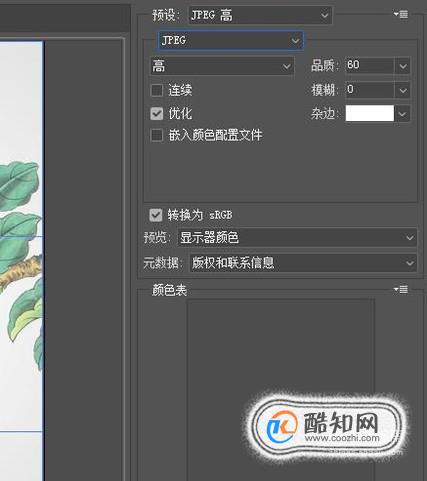
Task: Open the color table (颜色表) flyout menu icon
Action: (401, 289)
